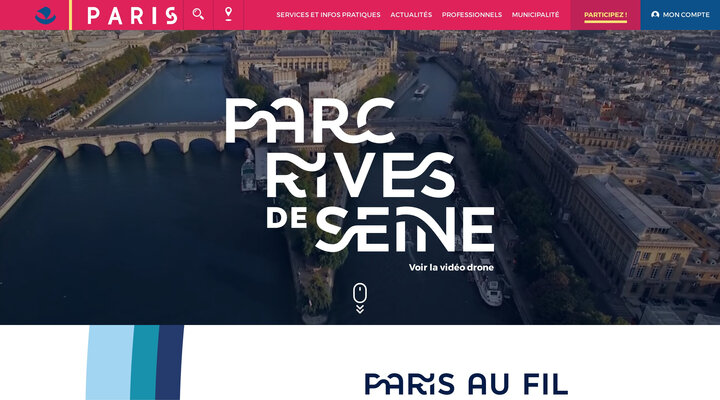Screen dimensions: 720x400
Task: Click the light blue stripe graphic
Action: 109,362
